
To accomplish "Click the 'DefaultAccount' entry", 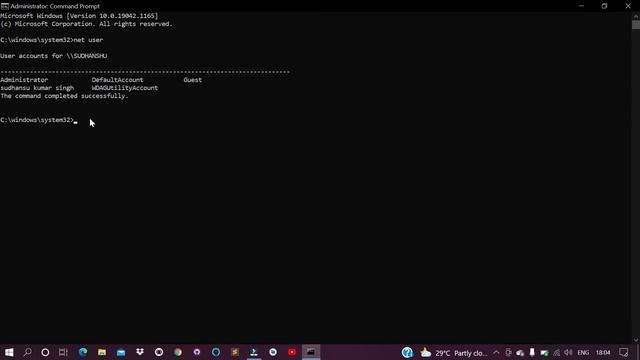I will coord(118,80).
